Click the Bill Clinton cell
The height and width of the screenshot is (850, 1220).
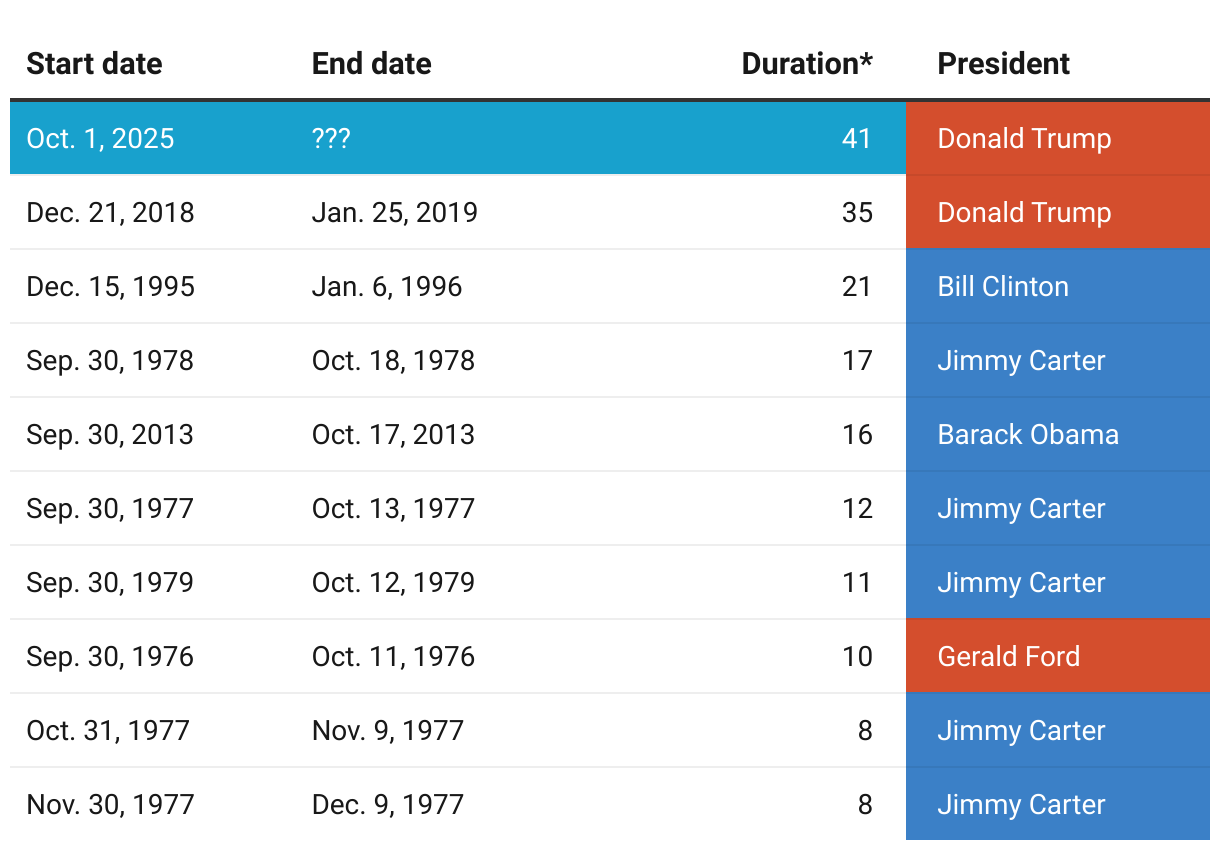(1003, 287)
